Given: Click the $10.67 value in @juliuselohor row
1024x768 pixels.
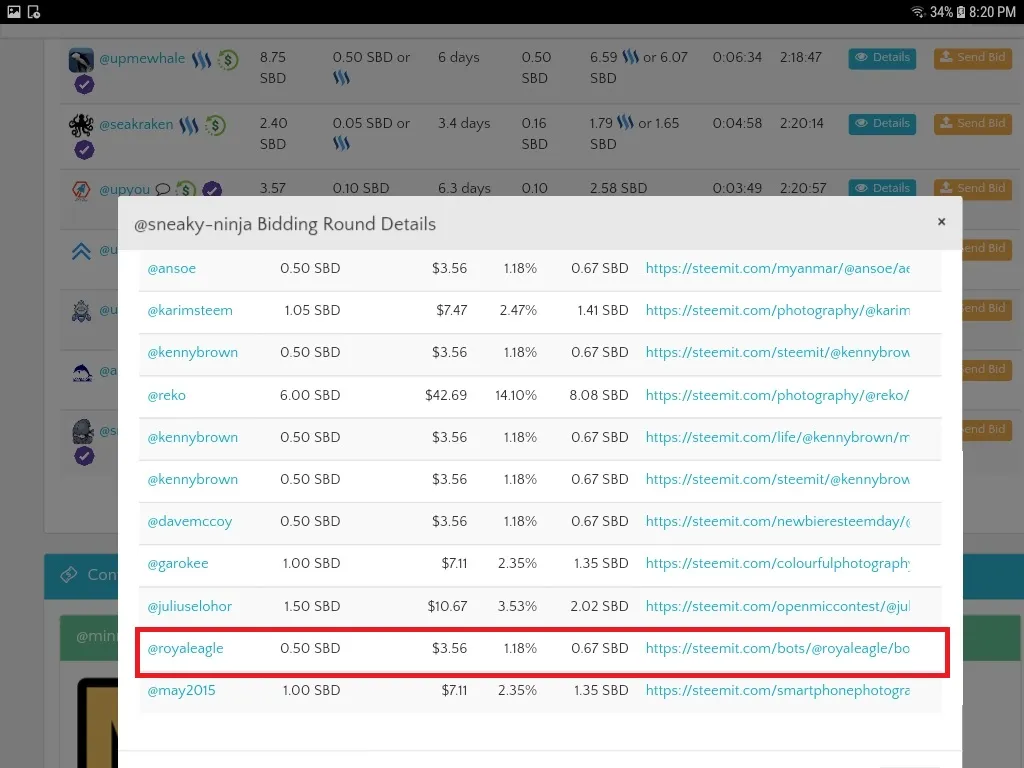Looking at the screenshot, I should click(447, 606).
